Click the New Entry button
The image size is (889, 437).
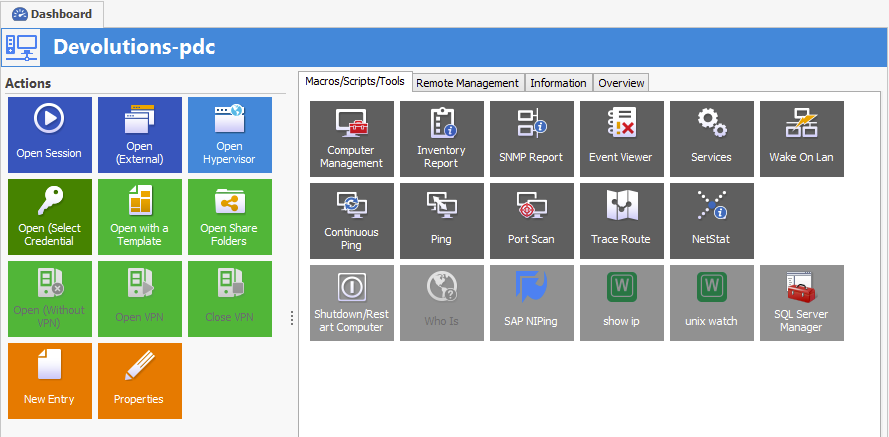tap(49, 380)
